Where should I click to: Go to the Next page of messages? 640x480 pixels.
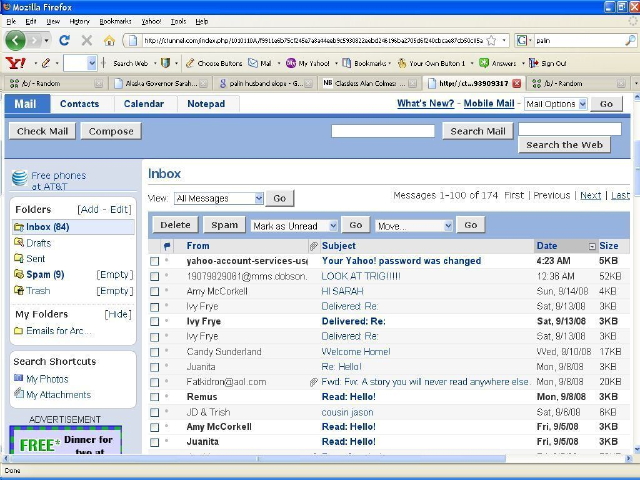click(x=590, y=196)
